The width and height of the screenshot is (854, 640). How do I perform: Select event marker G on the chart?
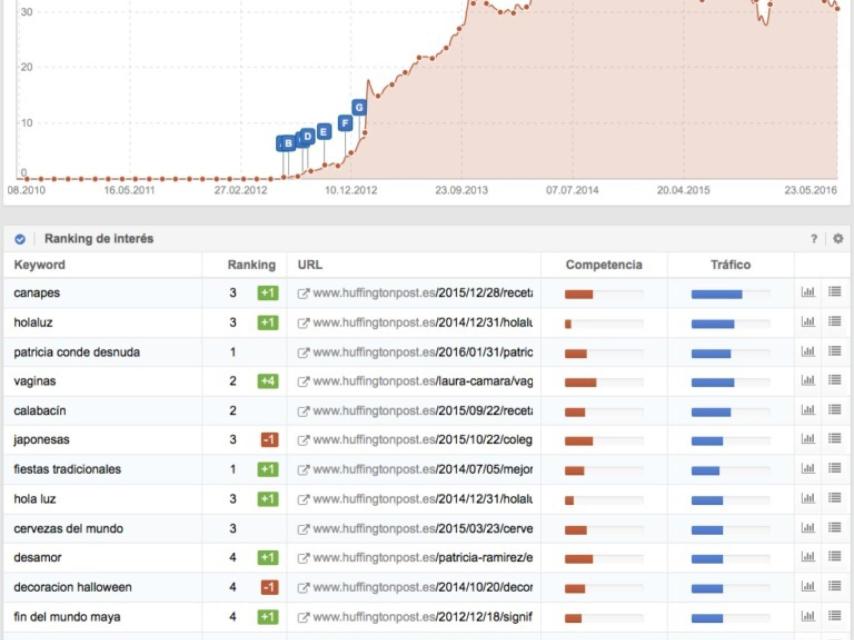pos(359,107)
